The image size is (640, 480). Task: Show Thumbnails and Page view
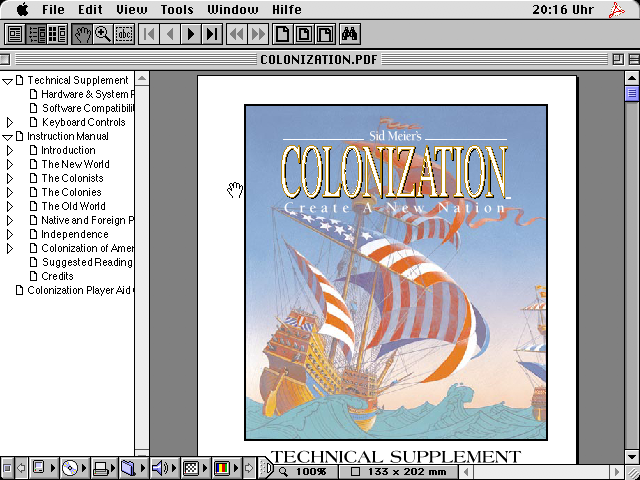pyautogui.click(x=58, y=34)
